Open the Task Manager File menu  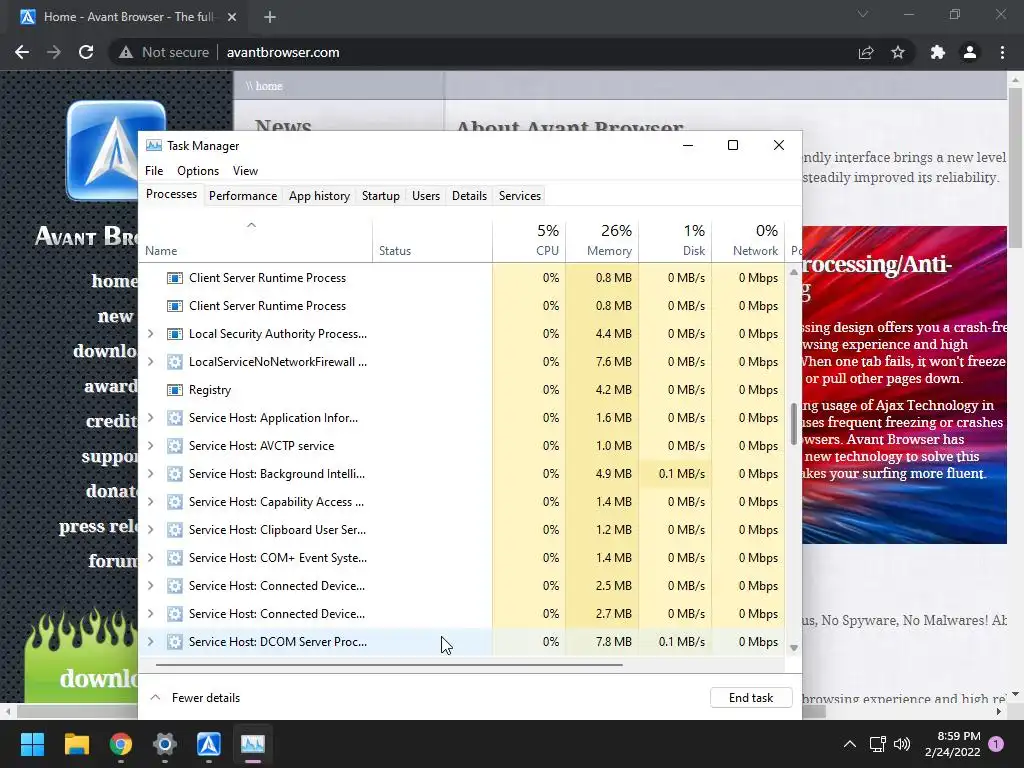coord(154,170)
